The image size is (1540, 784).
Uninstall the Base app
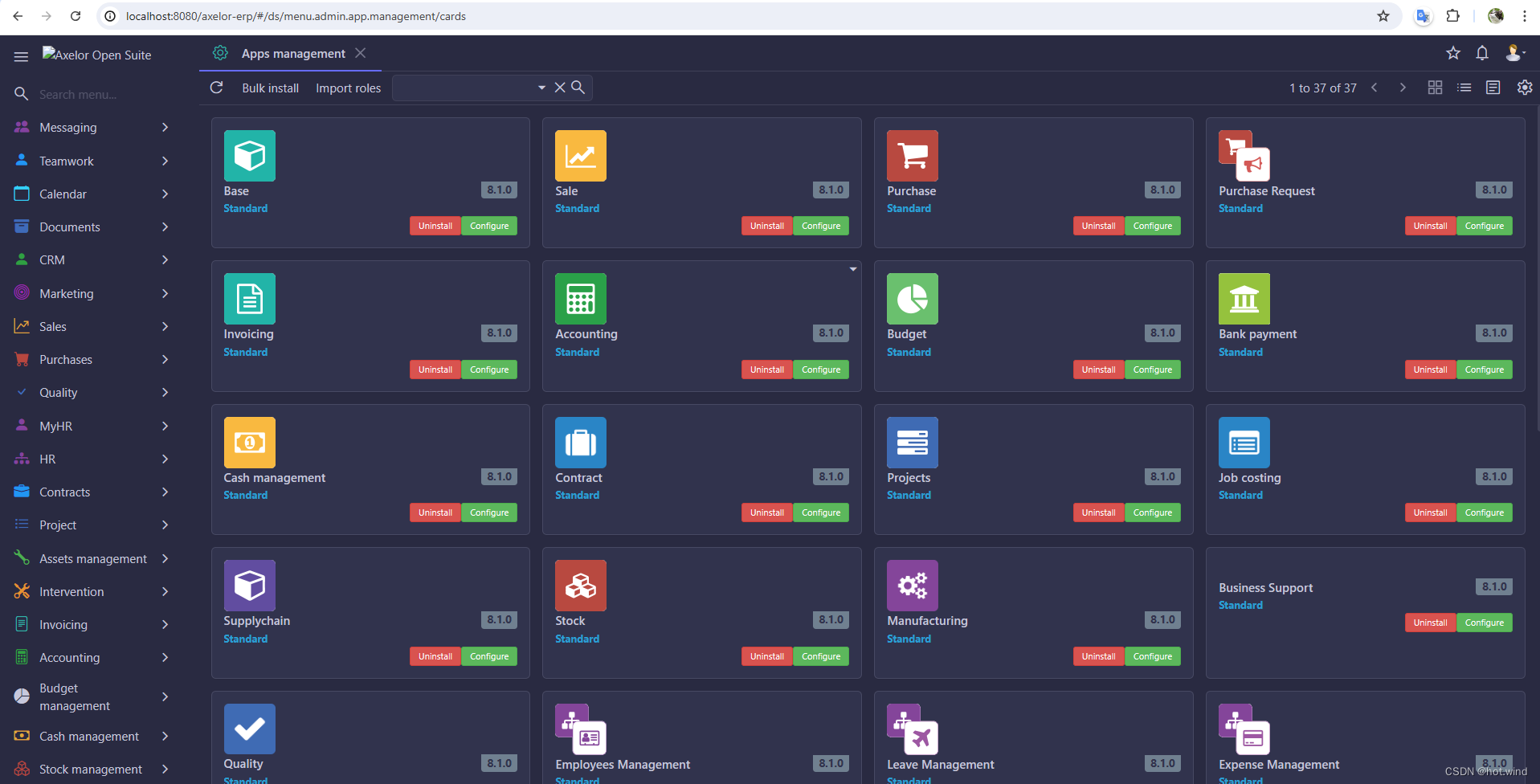pyautogui.click(x=435, y=226)
